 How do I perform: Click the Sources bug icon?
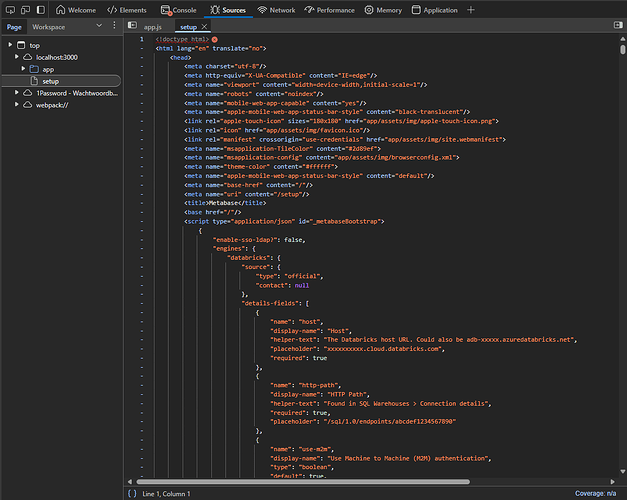(x=215, y=10)
